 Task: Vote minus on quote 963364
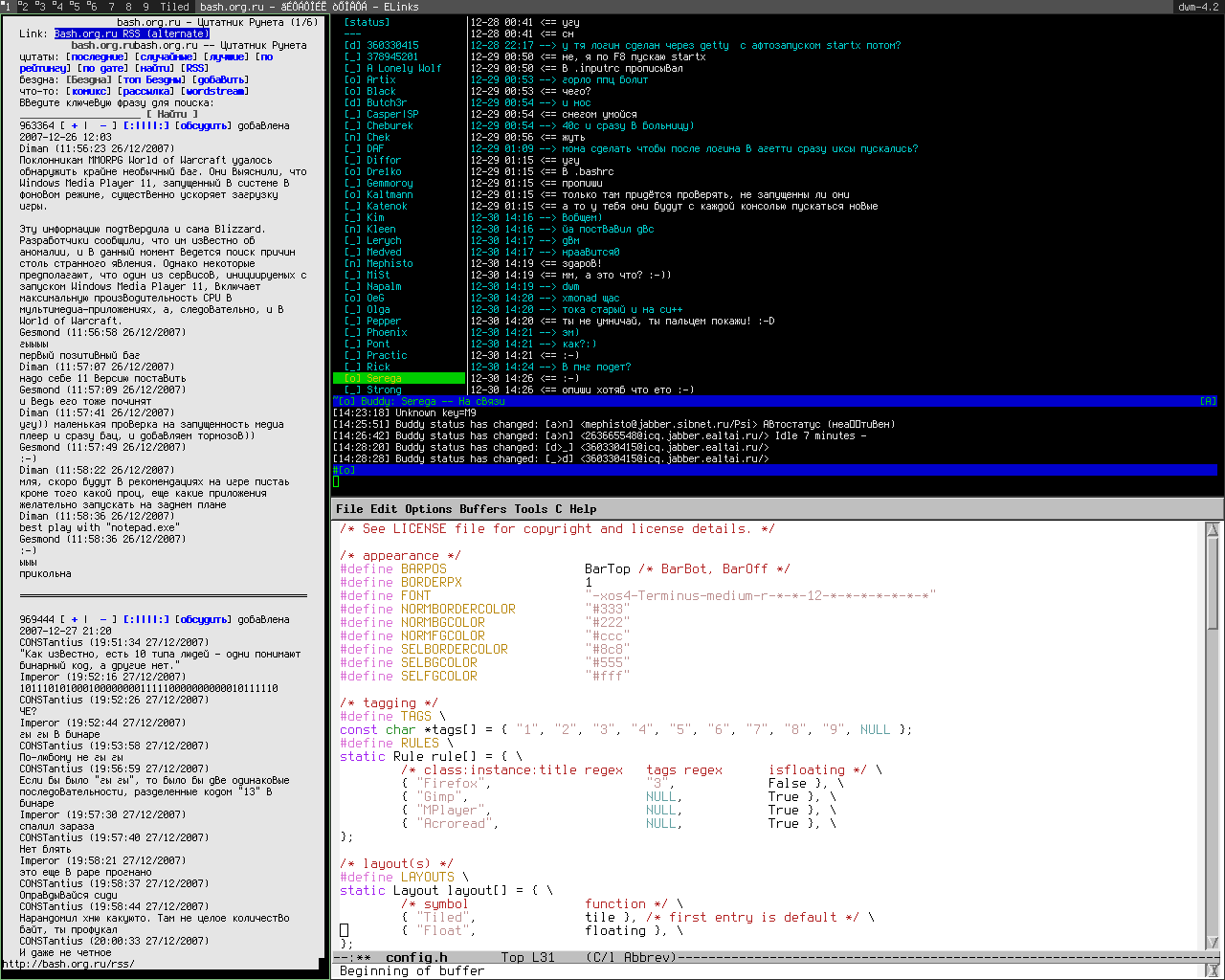coord(102,125)
